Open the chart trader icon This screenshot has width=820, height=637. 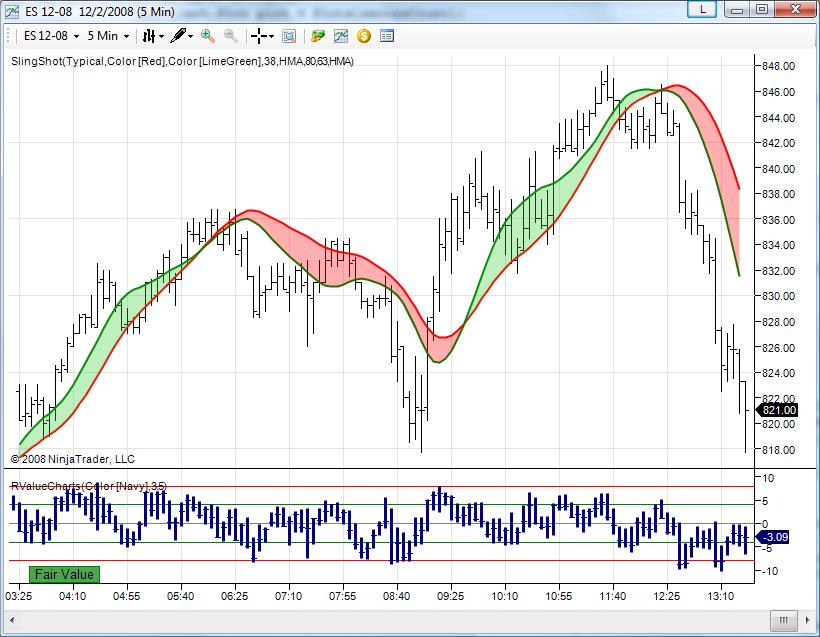[x=317, y=36]
